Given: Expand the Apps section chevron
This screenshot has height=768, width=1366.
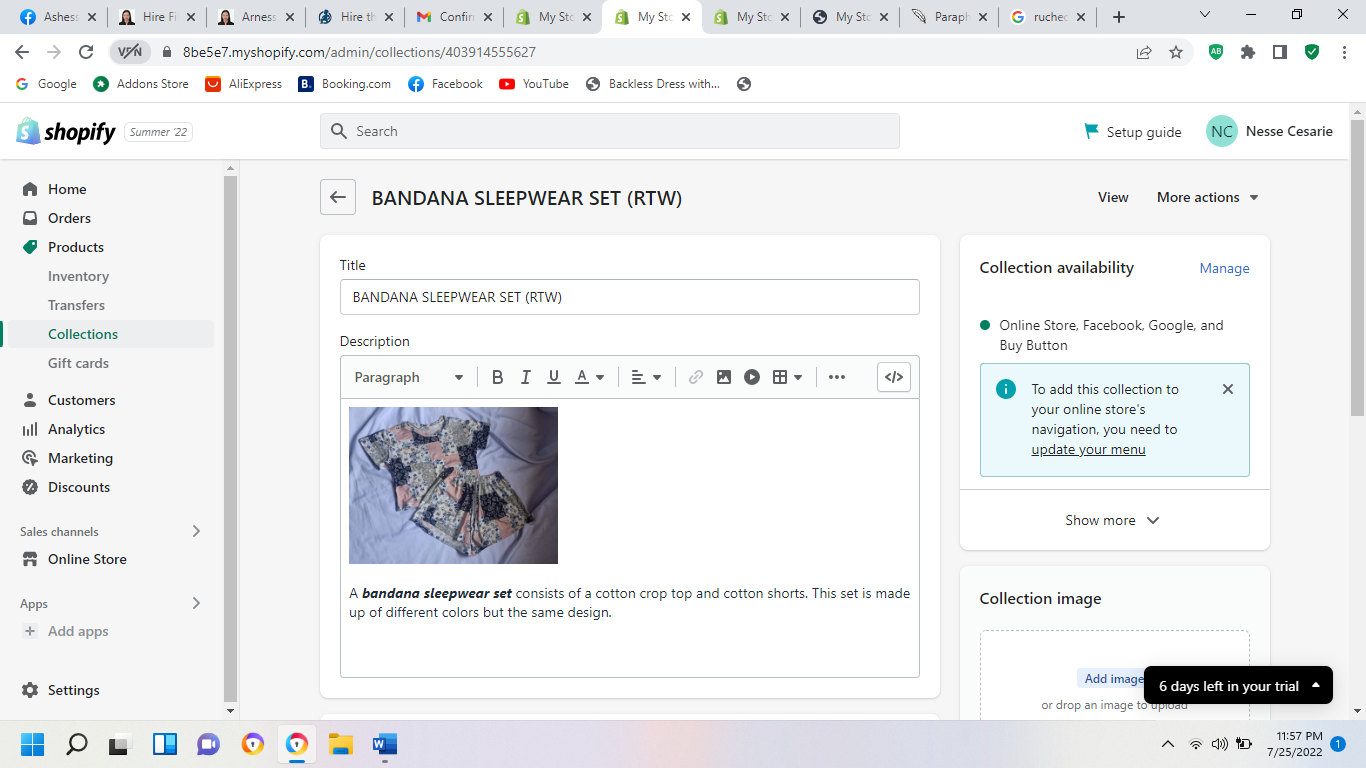Looking at the screenshot, I should click(x=196, y=603).
